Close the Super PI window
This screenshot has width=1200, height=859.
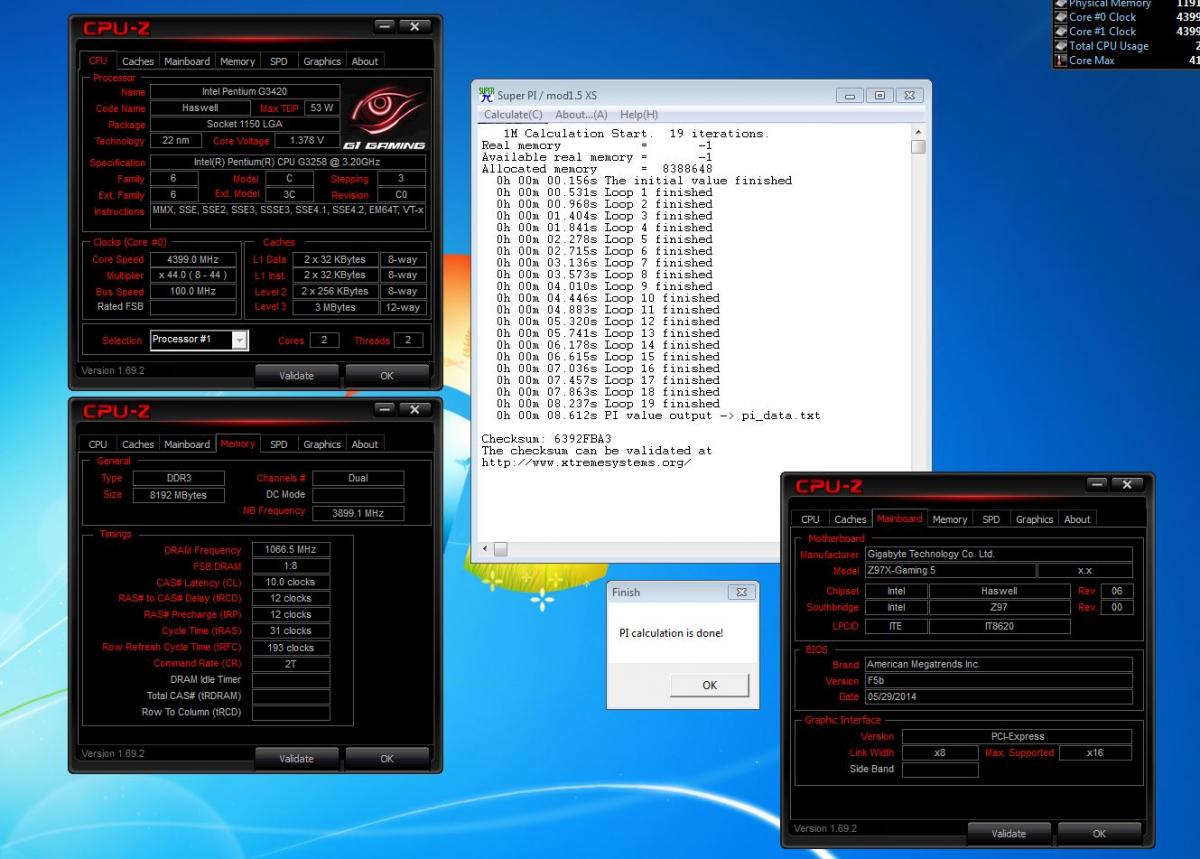[x=909, y=95]
